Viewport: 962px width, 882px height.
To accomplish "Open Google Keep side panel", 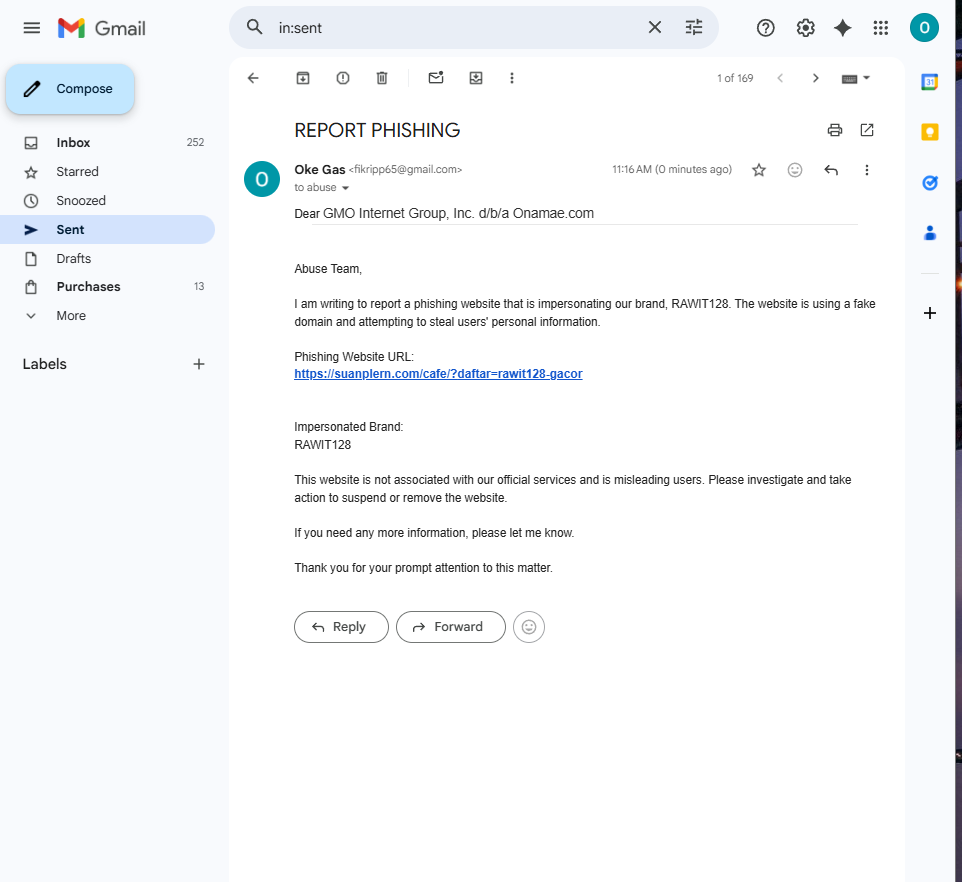I will coord(929,132).
